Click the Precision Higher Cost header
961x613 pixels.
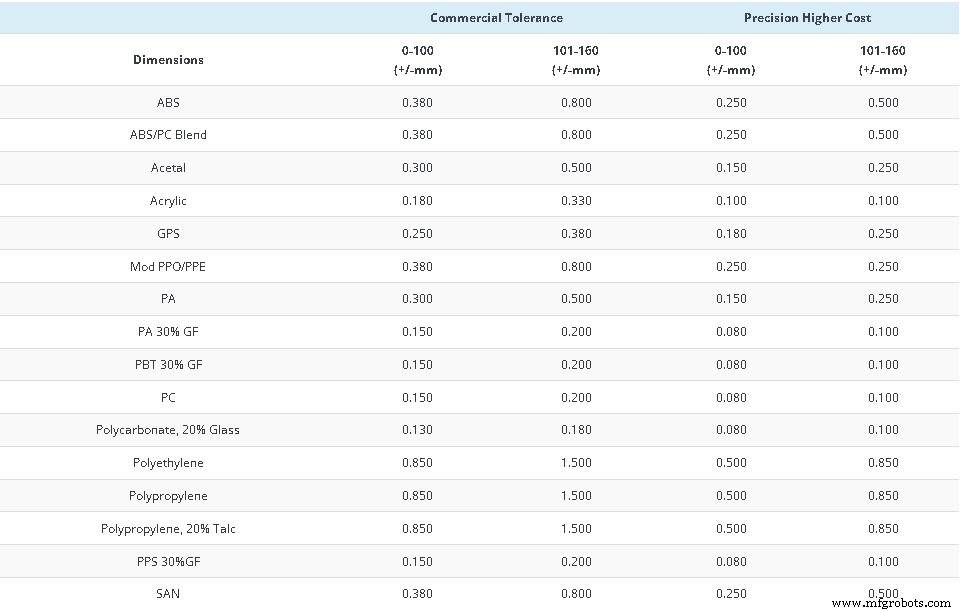pyautogui.click(x=807, y=18)
